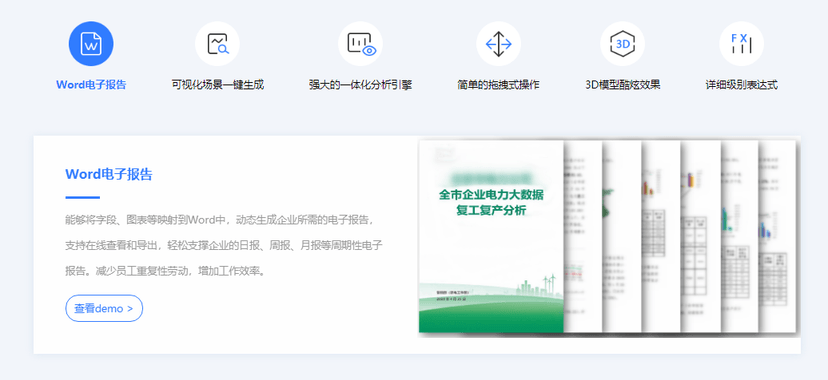Click the paragraph line starting 报告。减少员工
The height and width of the screenshot is (380, 828).
[165, 271]
